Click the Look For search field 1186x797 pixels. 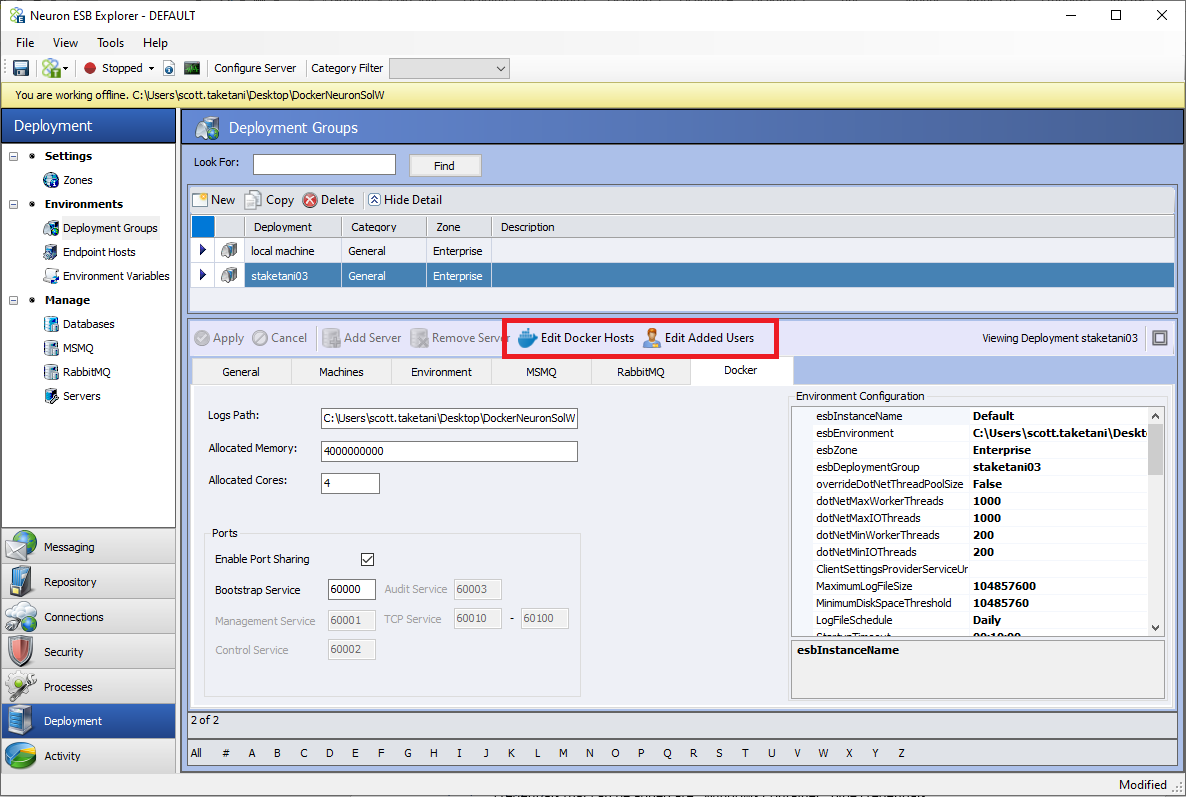(x=324, y=165)
